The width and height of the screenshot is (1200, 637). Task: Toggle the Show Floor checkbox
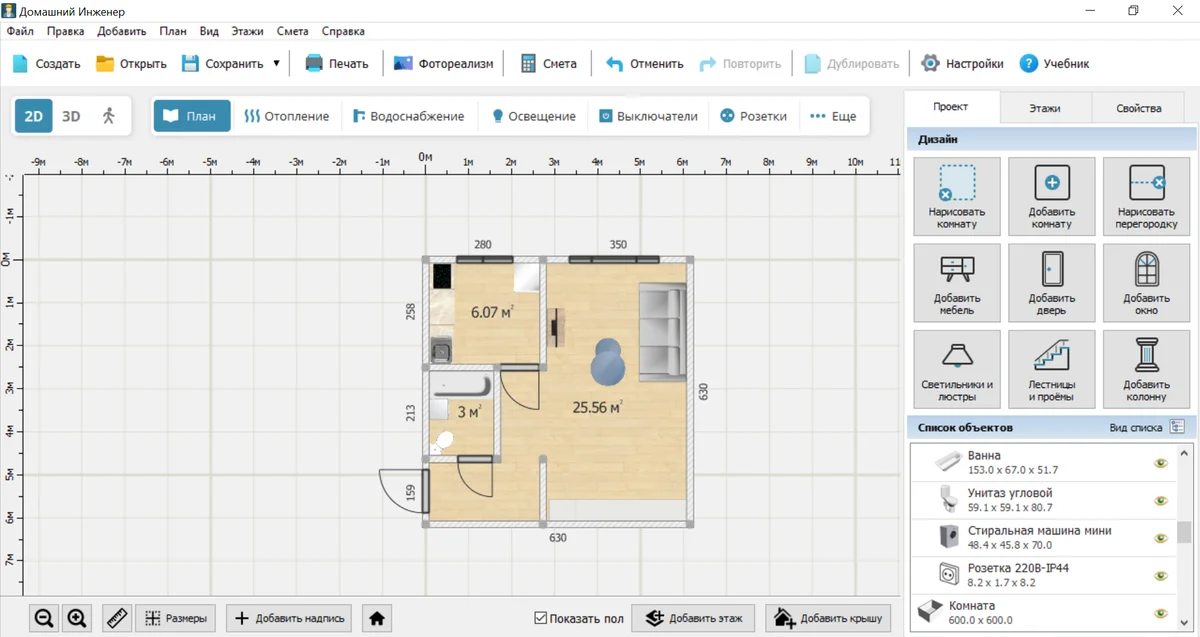click(x=541, y=619)
